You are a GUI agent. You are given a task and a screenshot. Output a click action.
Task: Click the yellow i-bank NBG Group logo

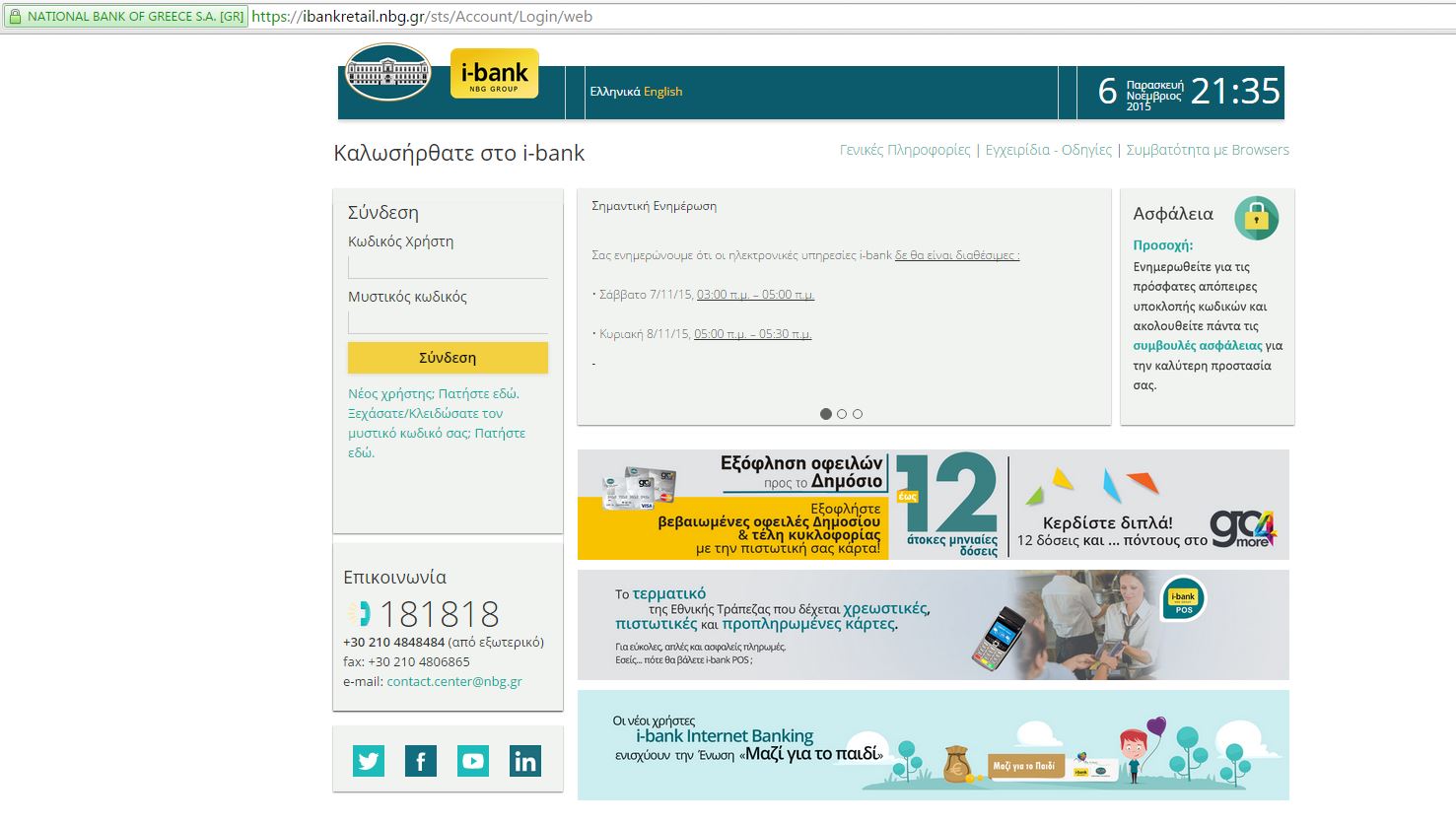click(x=495, y=74)
